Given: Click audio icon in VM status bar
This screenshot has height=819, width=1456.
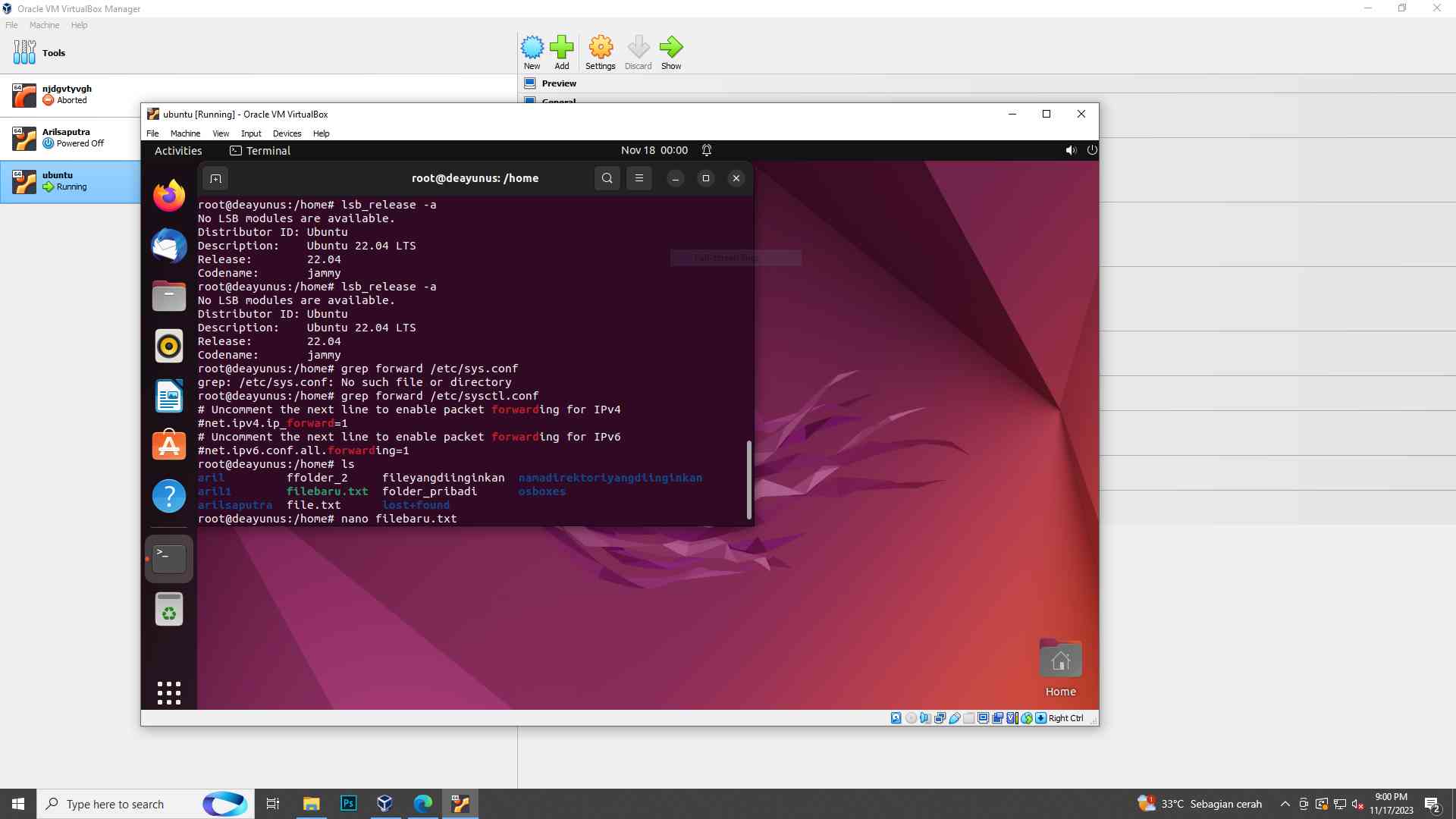Looking at the screenshot, I should (925, 718).
